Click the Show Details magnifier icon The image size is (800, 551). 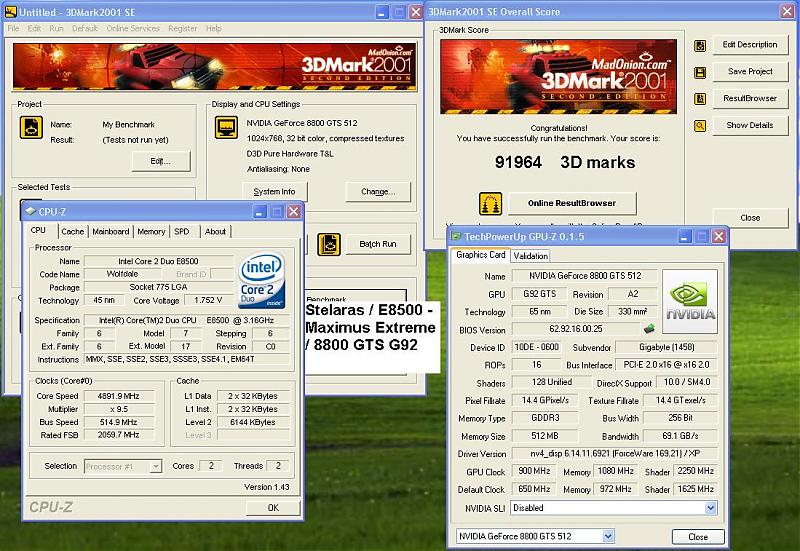point(700,125)
